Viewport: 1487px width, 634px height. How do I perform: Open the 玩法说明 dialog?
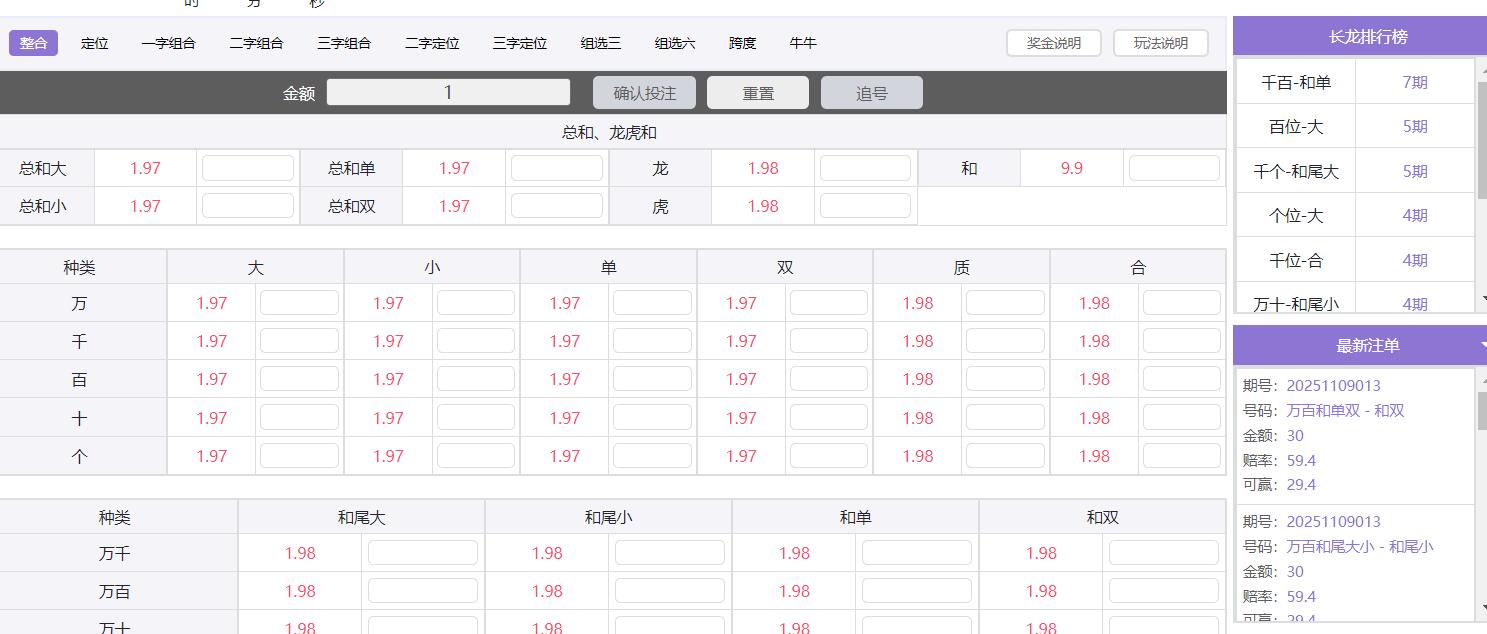point(1160,43)
